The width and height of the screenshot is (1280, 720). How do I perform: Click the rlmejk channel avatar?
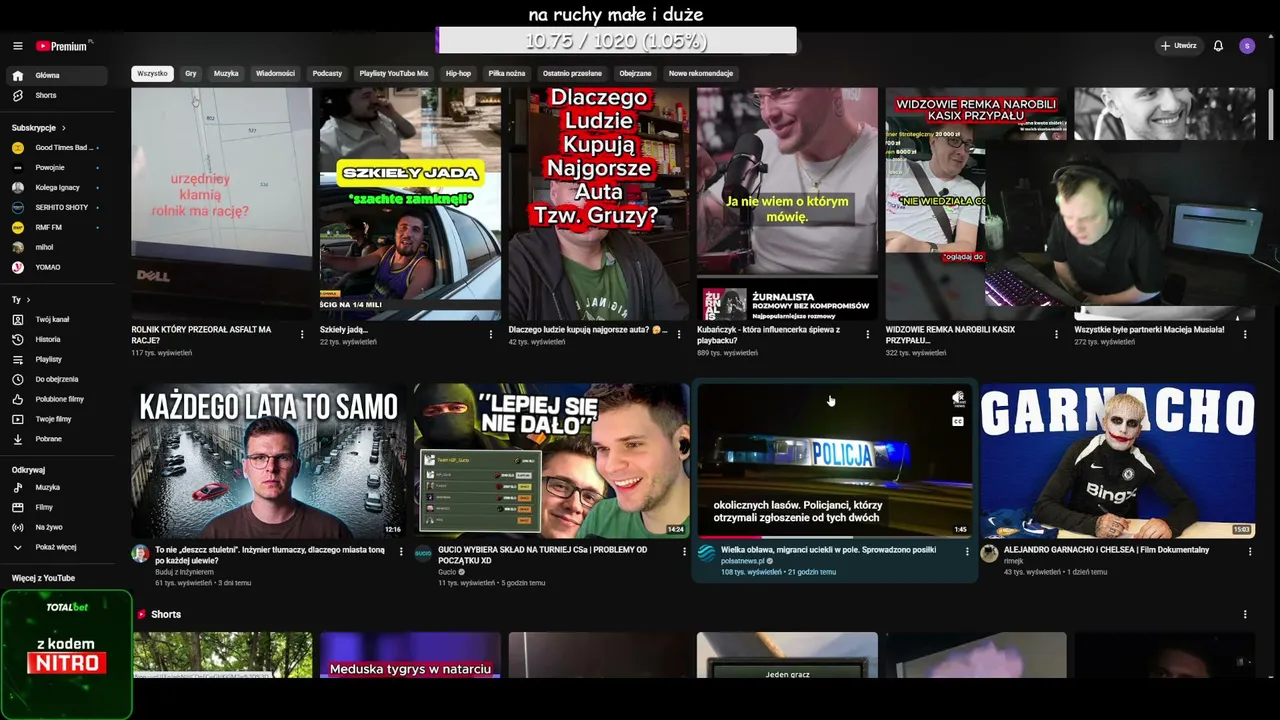[x=989, y=553]
